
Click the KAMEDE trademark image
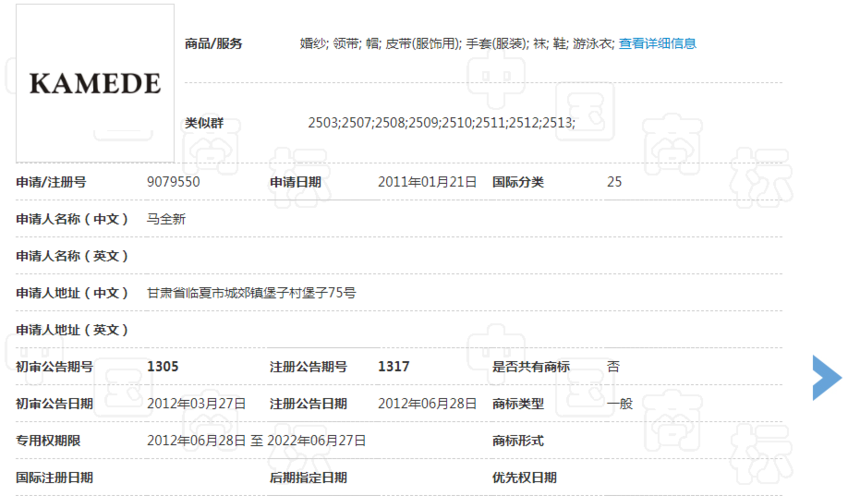click(x=95, y=83)
